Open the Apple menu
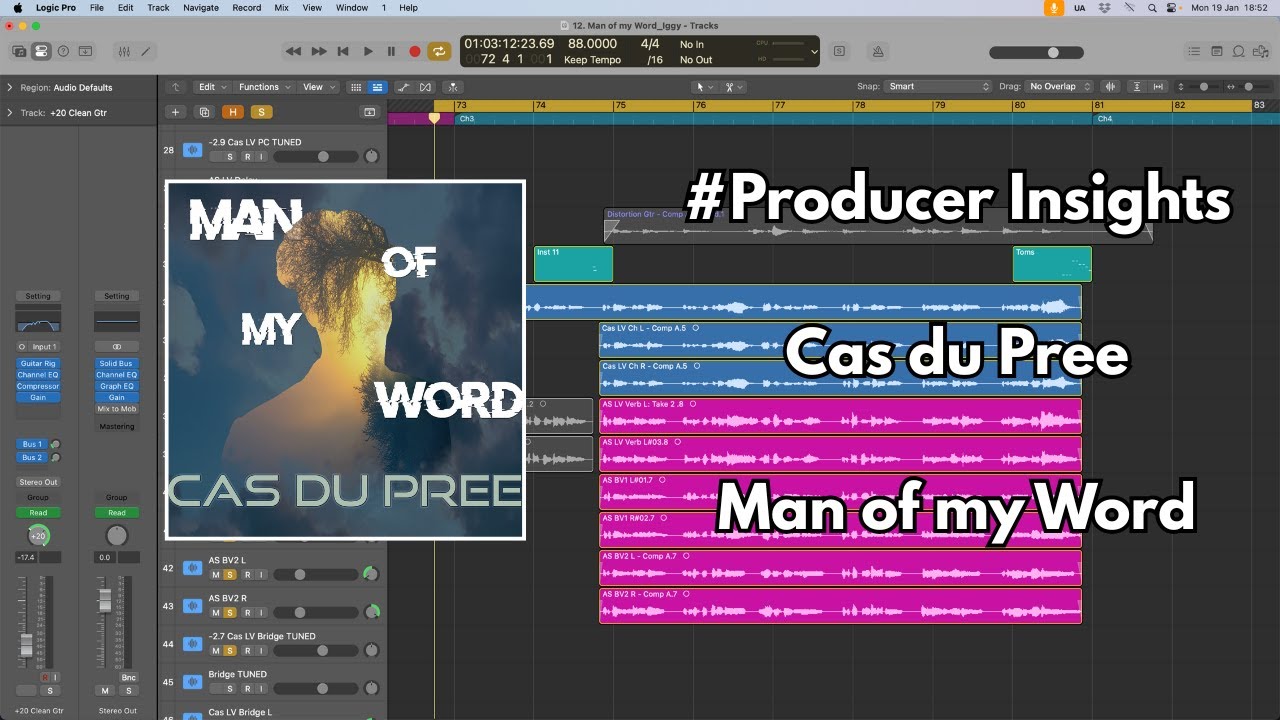The width and height of the screenshot is (1280, 720). [17, 7]
